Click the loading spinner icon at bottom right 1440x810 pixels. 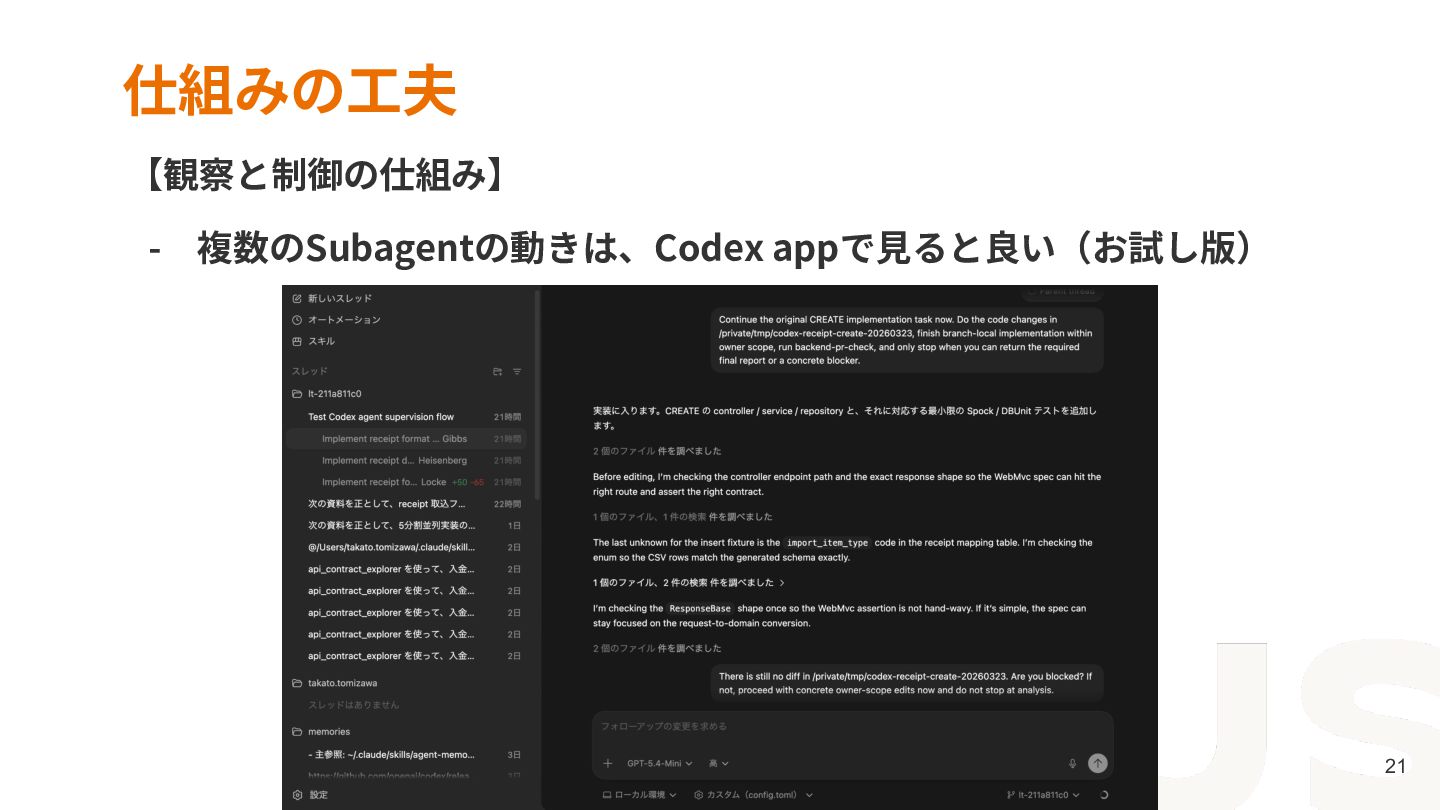1103,795
